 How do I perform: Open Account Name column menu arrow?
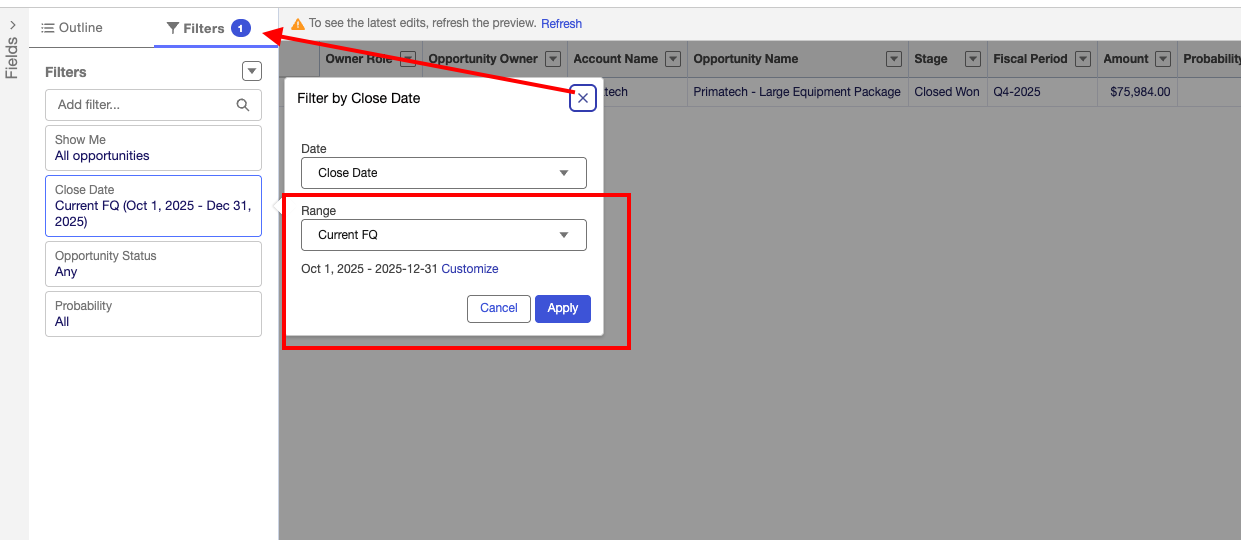click(673, 59)
